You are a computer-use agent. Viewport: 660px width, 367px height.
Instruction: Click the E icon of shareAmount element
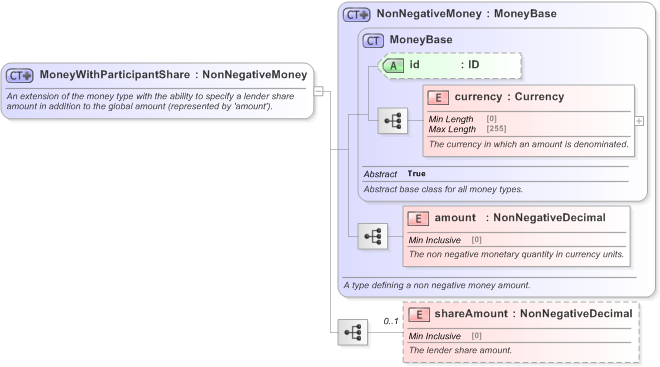(x=419, y=314)
